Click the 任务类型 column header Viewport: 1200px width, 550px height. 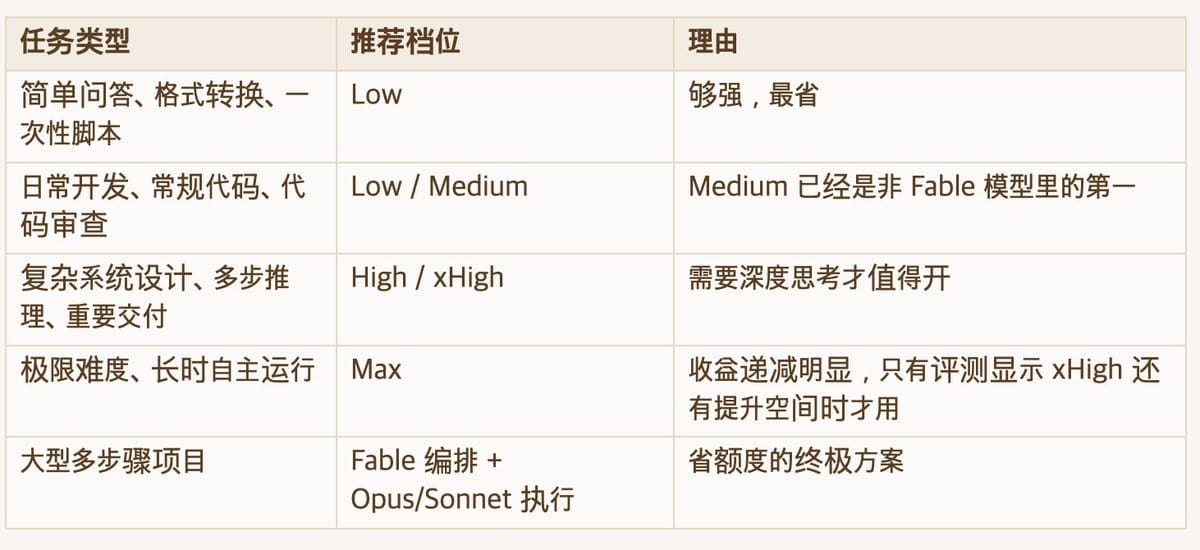pyautogui.click(x=170, y=42)
